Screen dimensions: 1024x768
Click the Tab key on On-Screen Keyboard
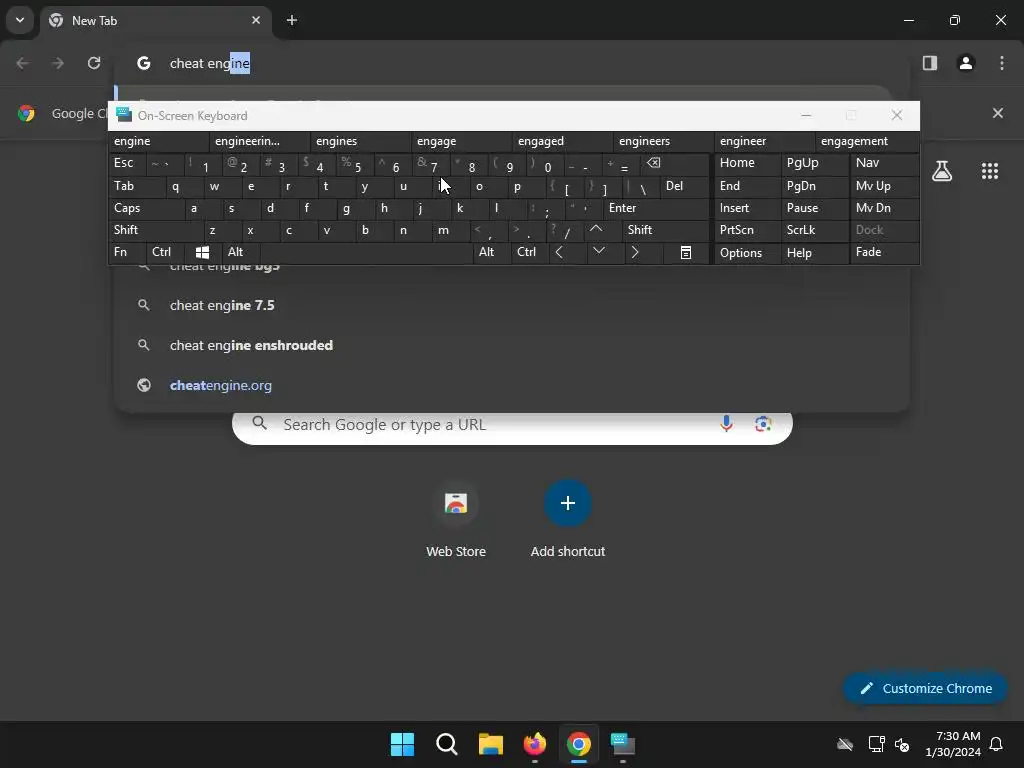point(136,186)
